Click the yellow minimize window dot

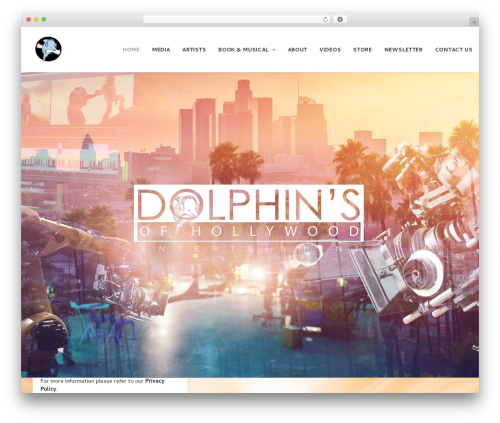pyautogui.click(x=36, y=20)
